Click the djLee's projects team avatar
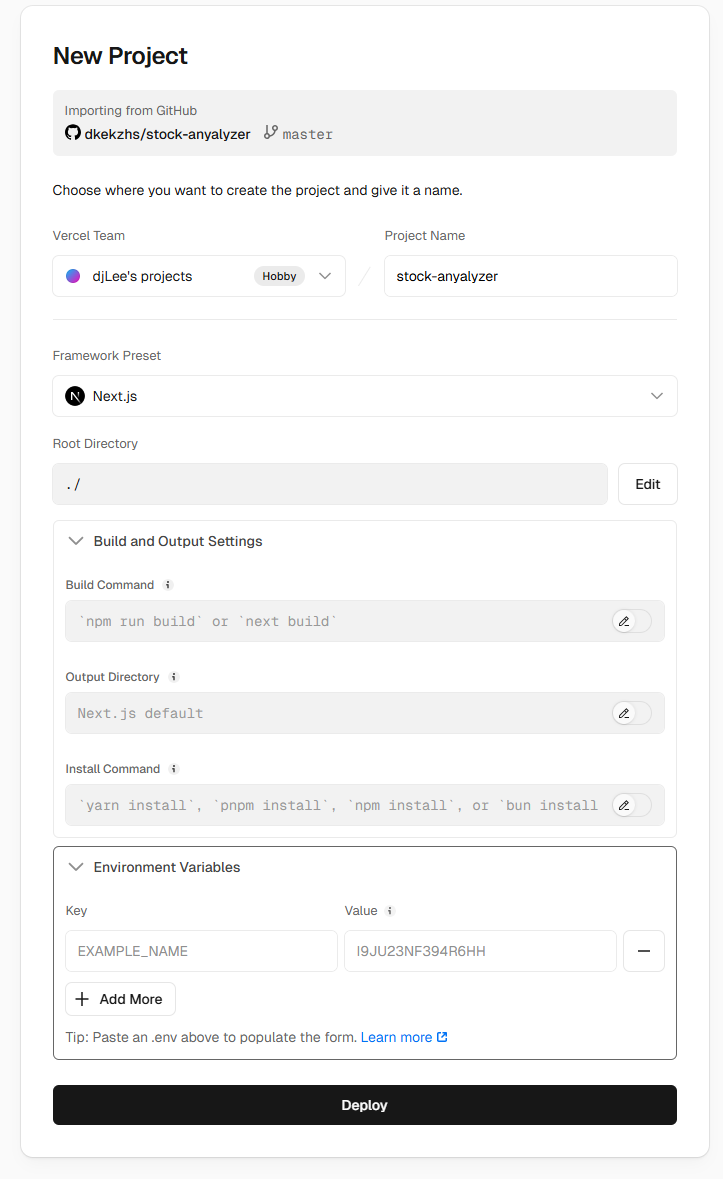Viewport: 723px width, 1179px height. point(73,276)
